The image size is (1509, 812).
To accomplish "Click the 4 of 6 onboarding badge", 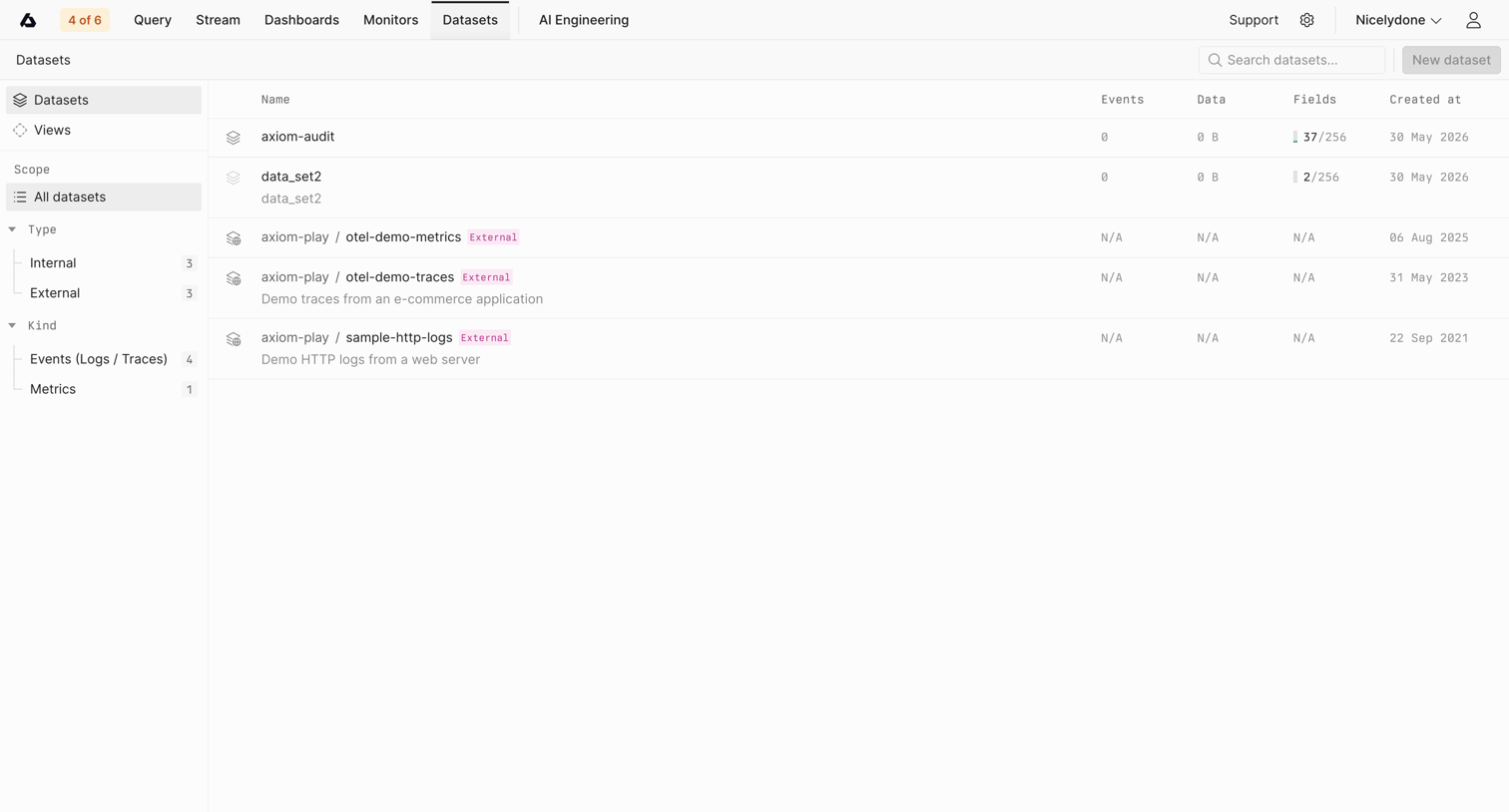I will 85,20.
